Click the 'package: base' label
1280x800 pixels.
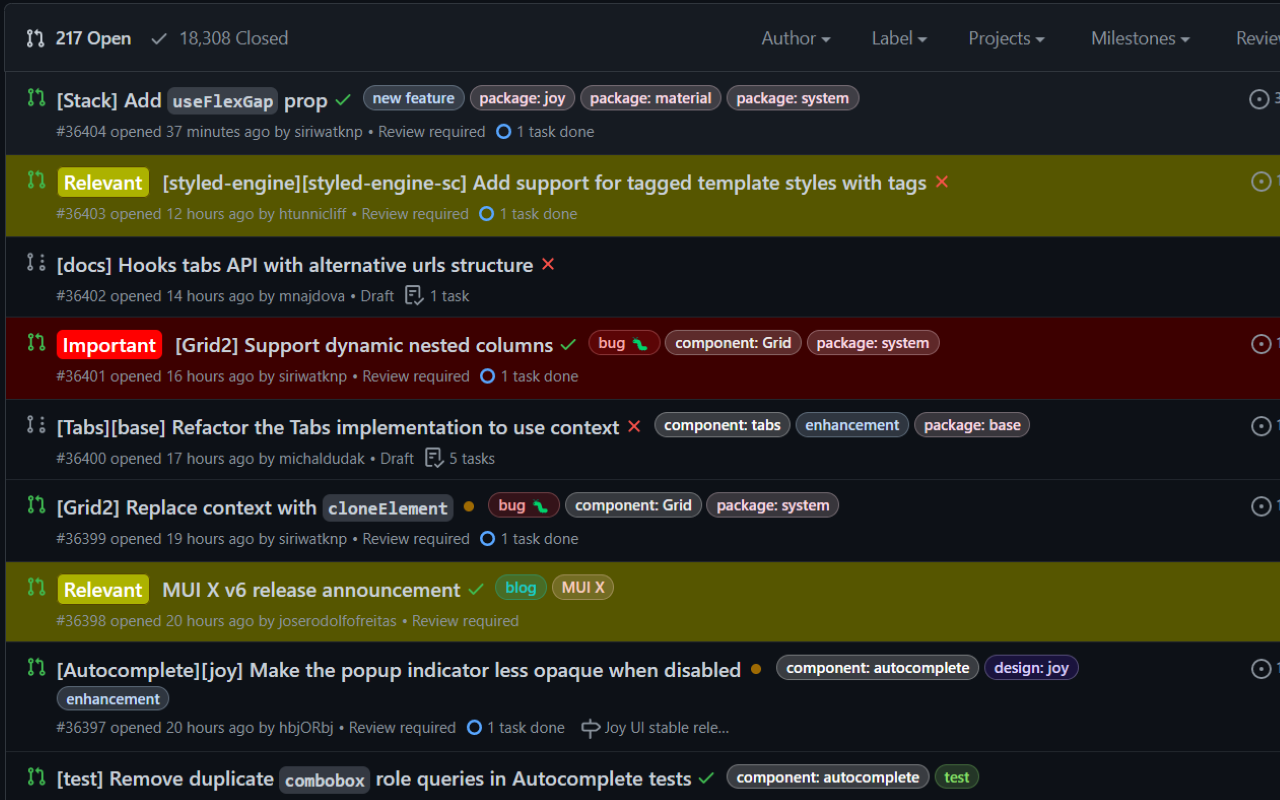click(972, 425)
